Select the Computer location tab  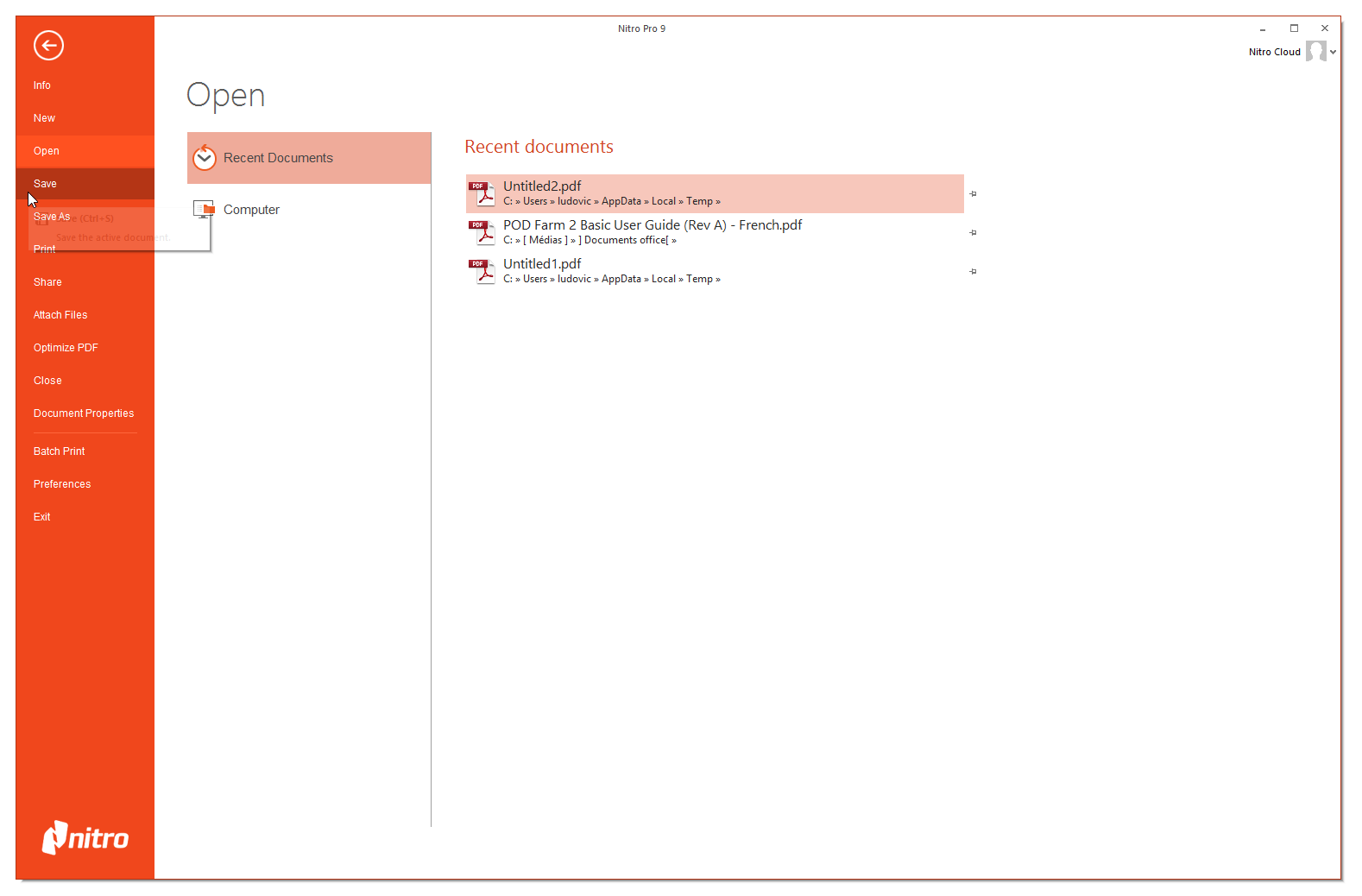pyautogui.click(x=309, y=210)
